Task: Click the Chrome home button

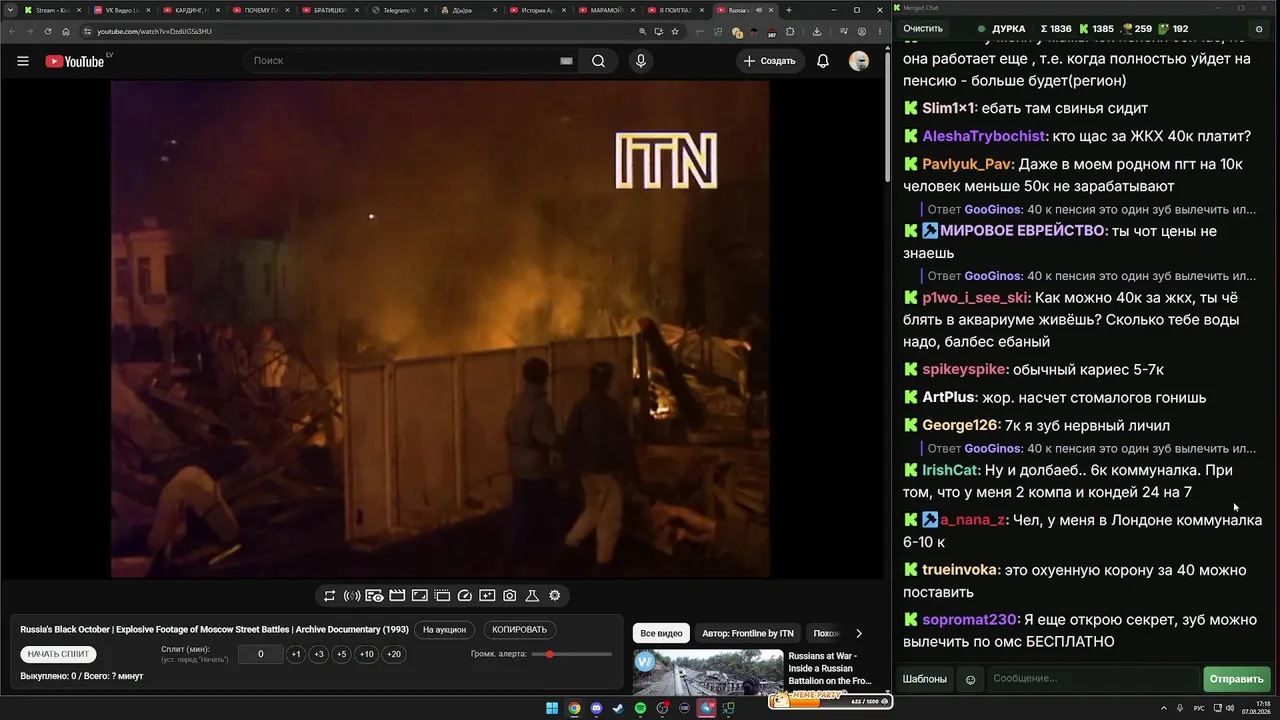Action: [66, 31]
